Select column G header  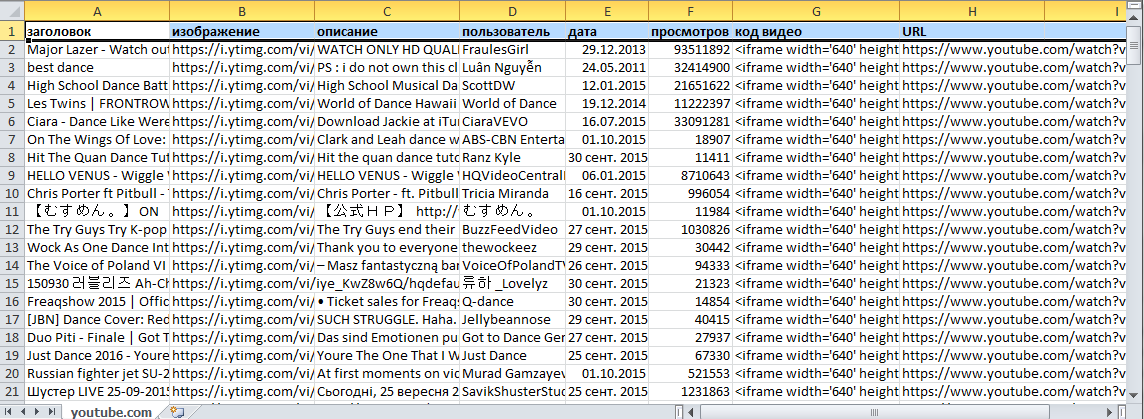(x=815, y=11)
